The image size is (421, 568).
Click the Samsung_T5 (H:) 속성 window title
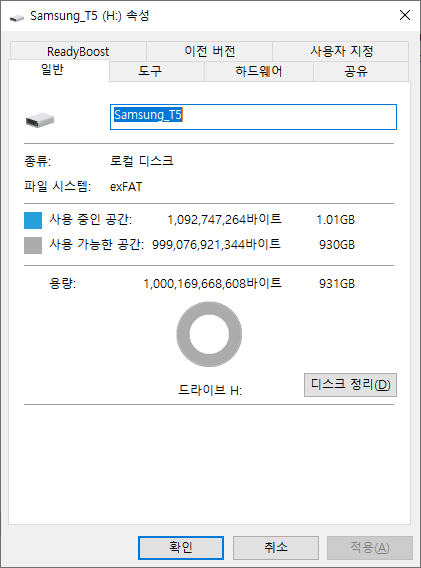point(89,16)
